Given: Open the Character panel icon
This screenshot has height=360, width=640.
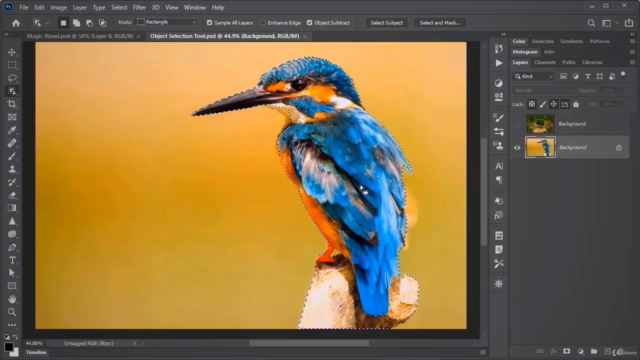Looking at the screenshot, I should pyautogui.click(x=499, y=166).
